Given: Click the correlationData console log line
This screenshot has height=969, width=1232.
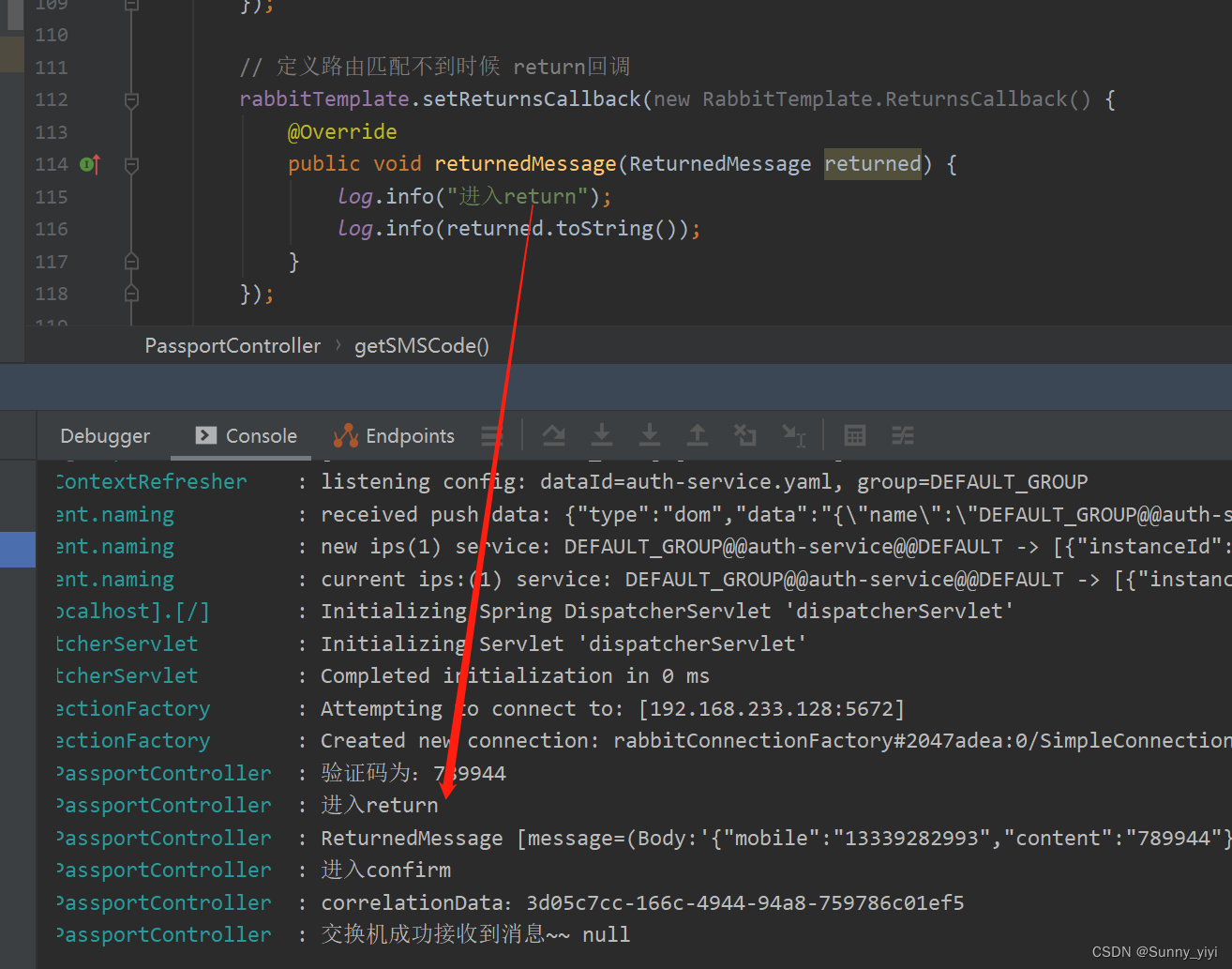Looking at the screenshot, I should click(642, 903).
